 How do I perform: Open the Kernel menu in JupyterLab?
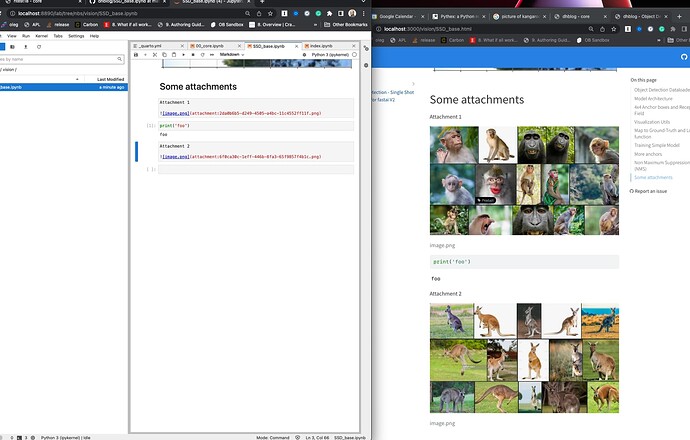[x=40, y=35]
